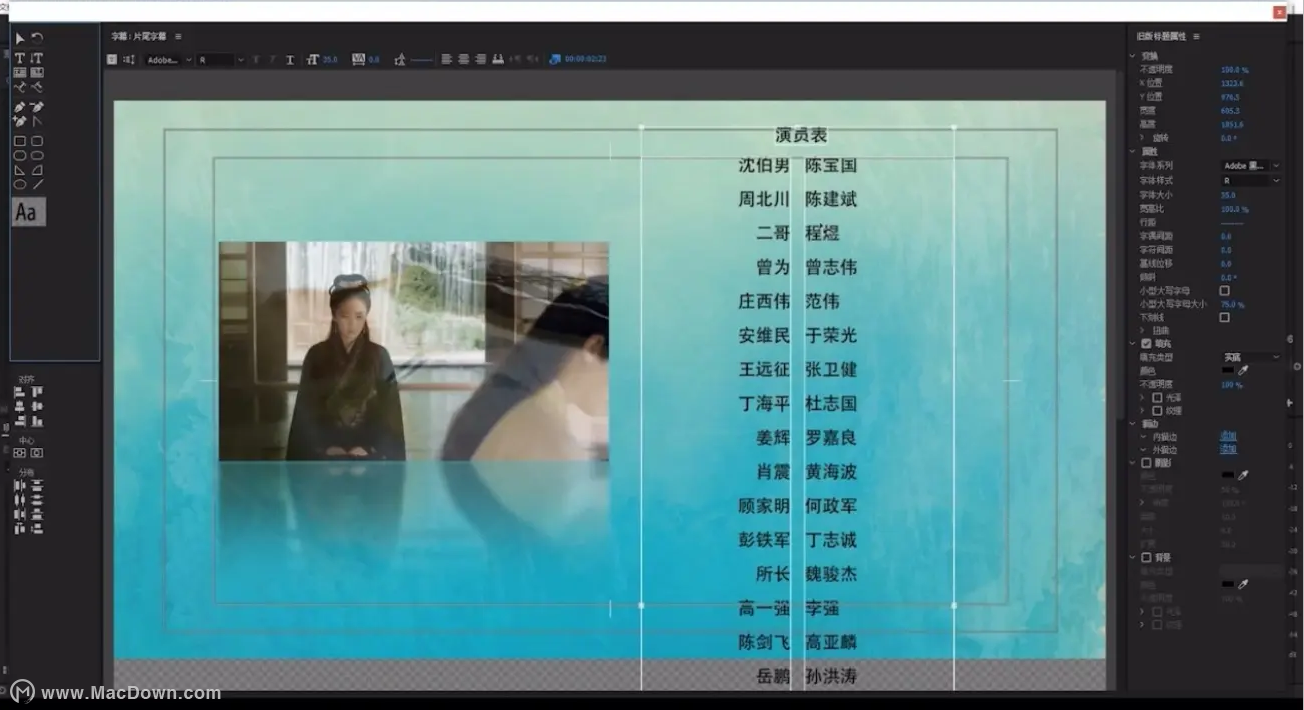Click the name 陈宝国 in the cast list

point(831,165)
